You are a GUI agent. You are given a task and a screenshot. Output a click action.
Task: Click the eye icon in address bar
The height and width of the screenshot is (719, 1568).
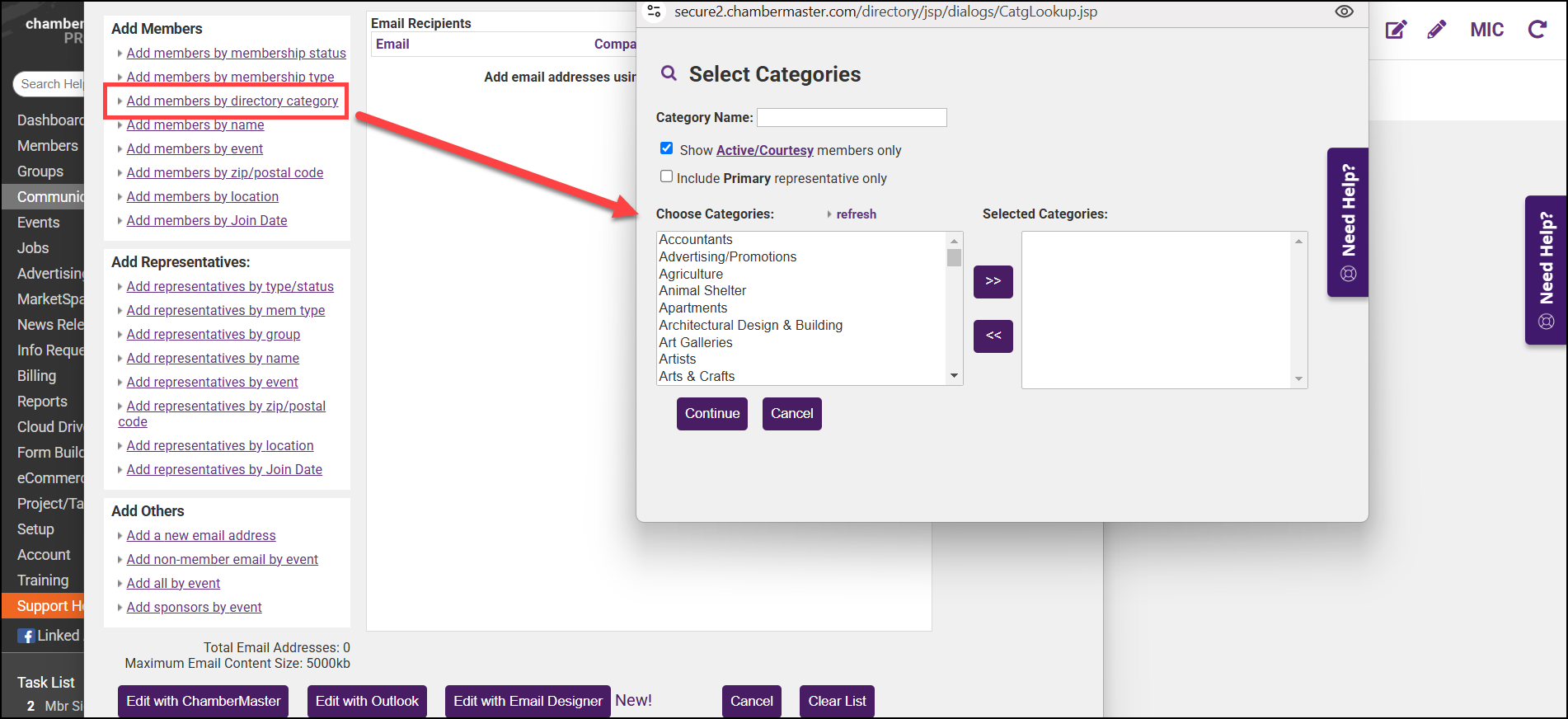pyautogui.click(x=1344, y=12)
